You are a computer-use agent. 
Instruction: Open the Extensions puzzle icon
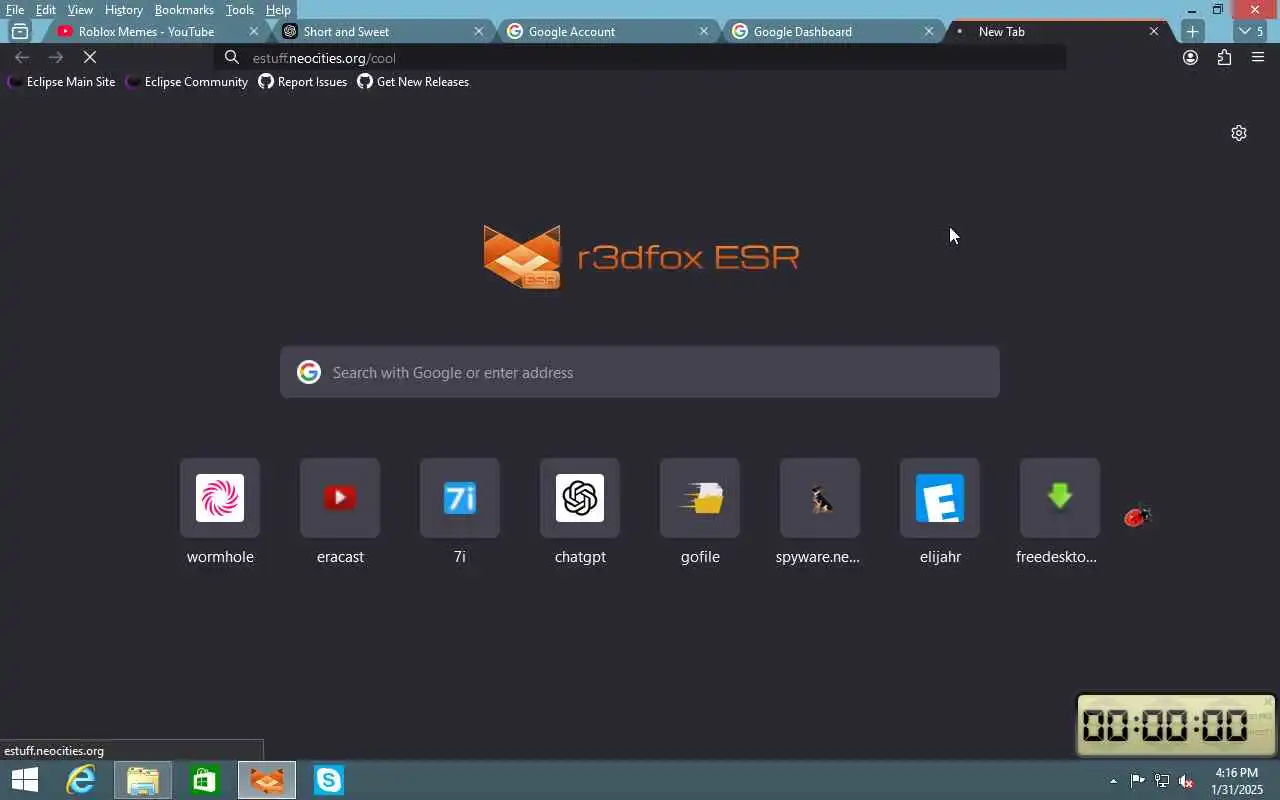[x=1224, y=58]
